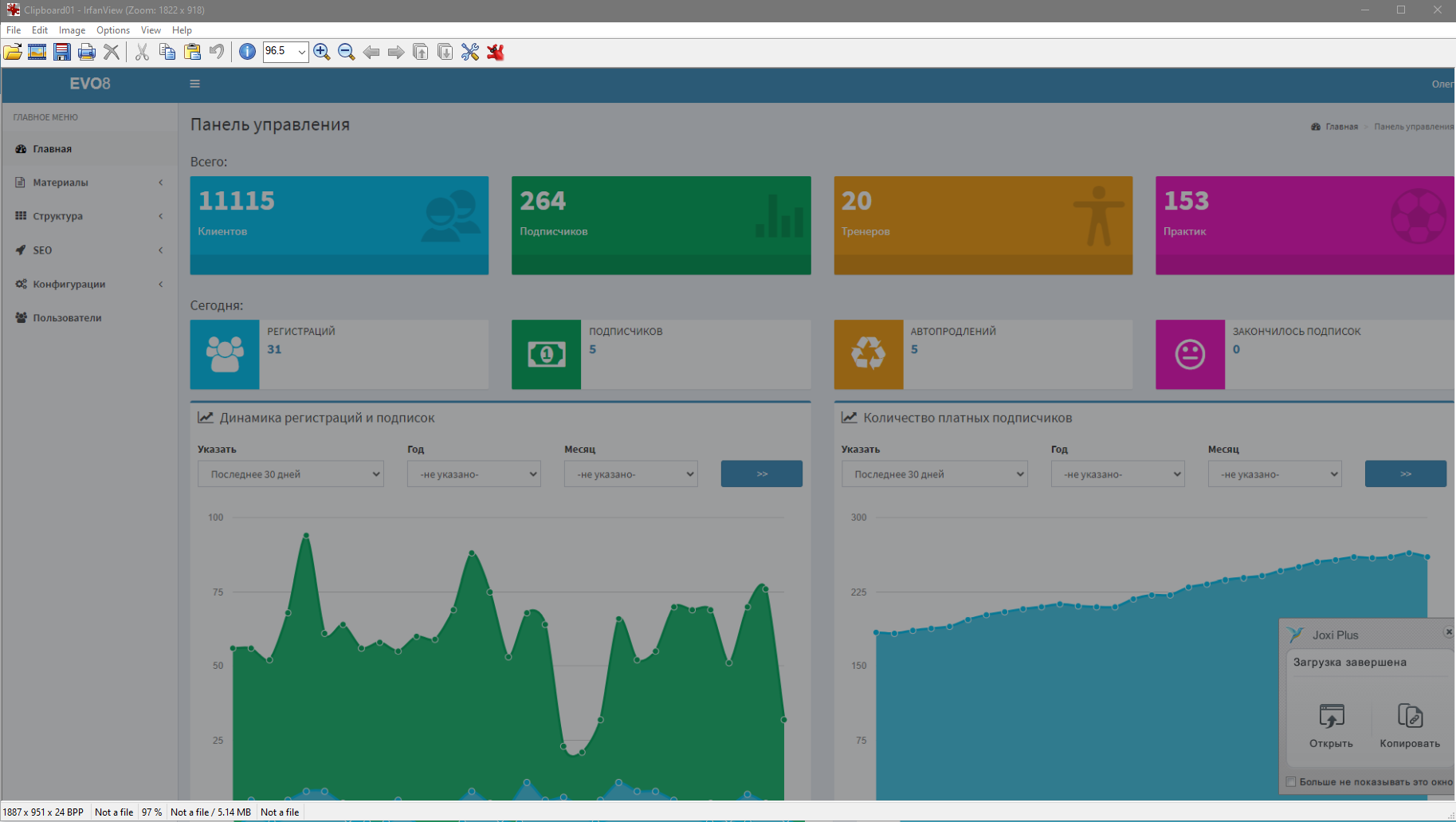Screen dimensions: 1456x822
Task: Toggle the sidebar hamburger menu button
Action: [x=194, y=84]
